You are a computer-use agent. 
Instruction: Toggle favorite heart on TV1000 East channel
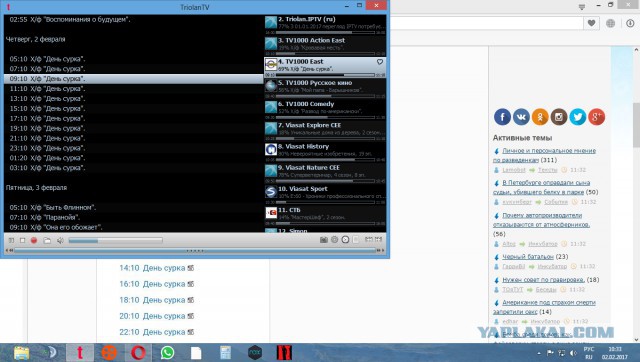(x=380, y=62)
